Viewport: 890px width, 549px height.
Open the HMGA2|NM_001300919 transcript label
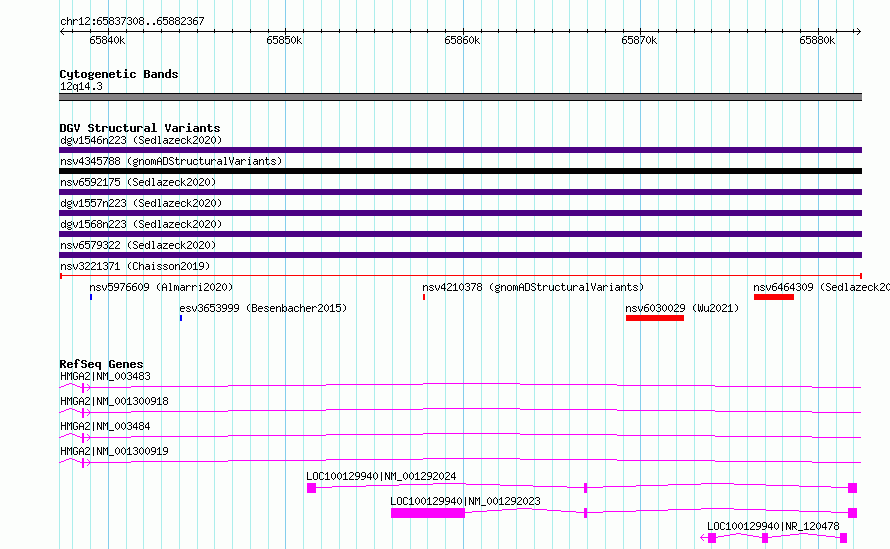pos(114,451)
